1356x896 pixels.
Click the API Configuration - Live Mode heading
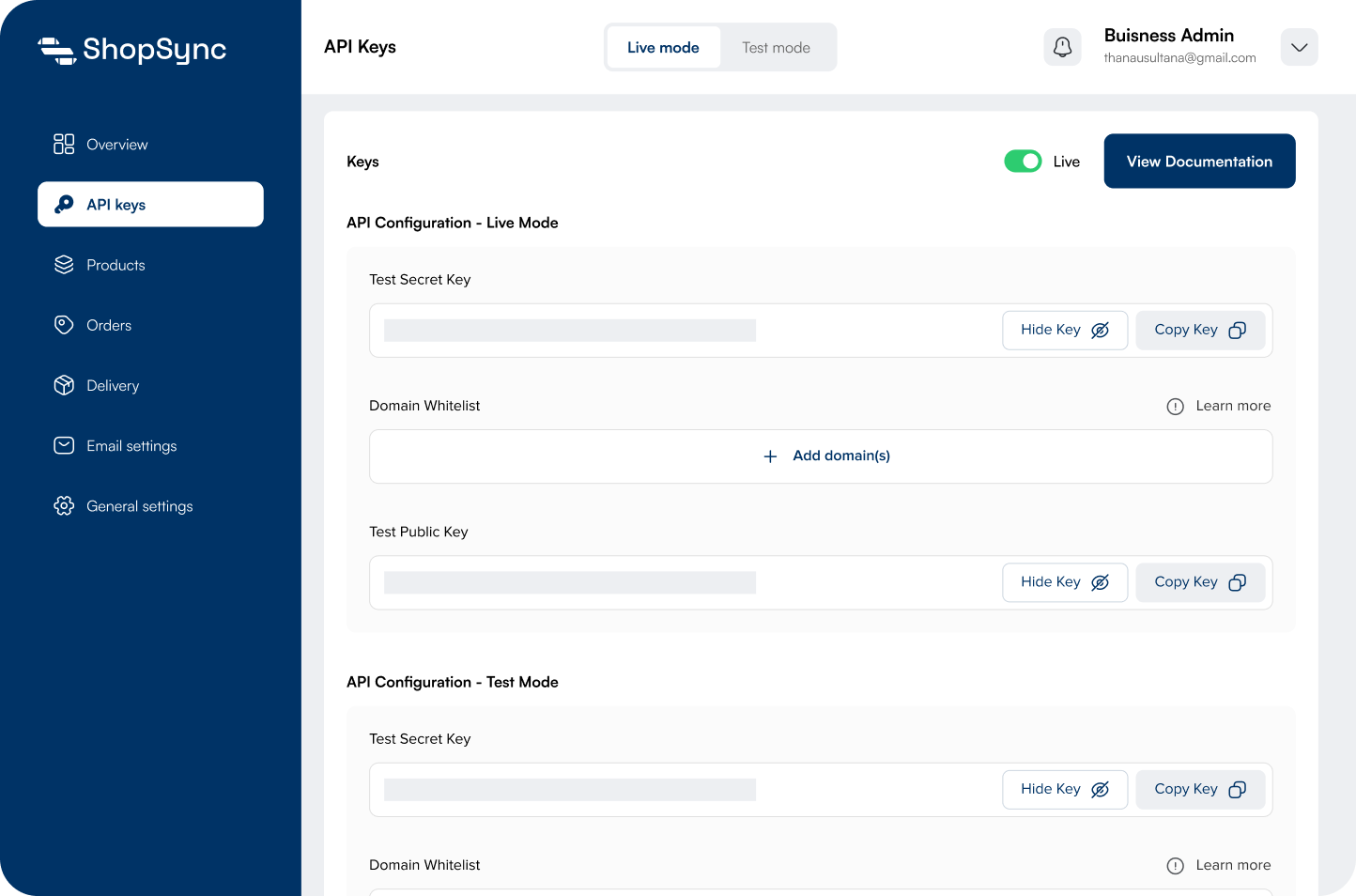(453, 223)
